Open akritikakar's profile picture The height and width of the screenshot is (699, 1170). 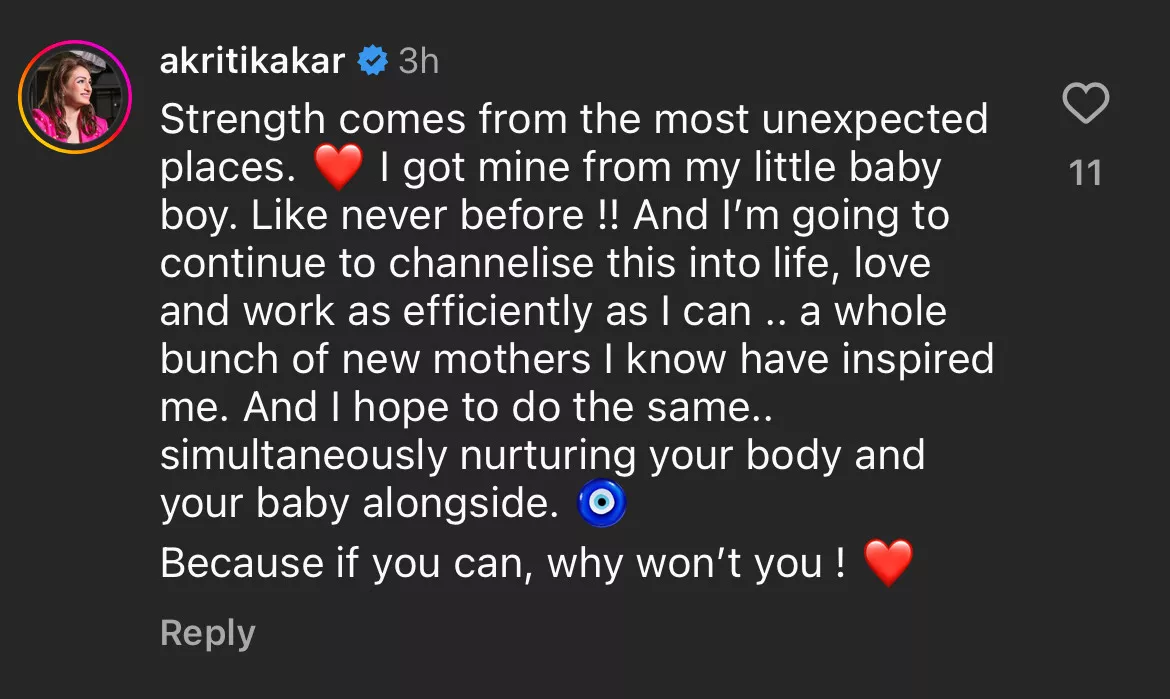(75, 97)
